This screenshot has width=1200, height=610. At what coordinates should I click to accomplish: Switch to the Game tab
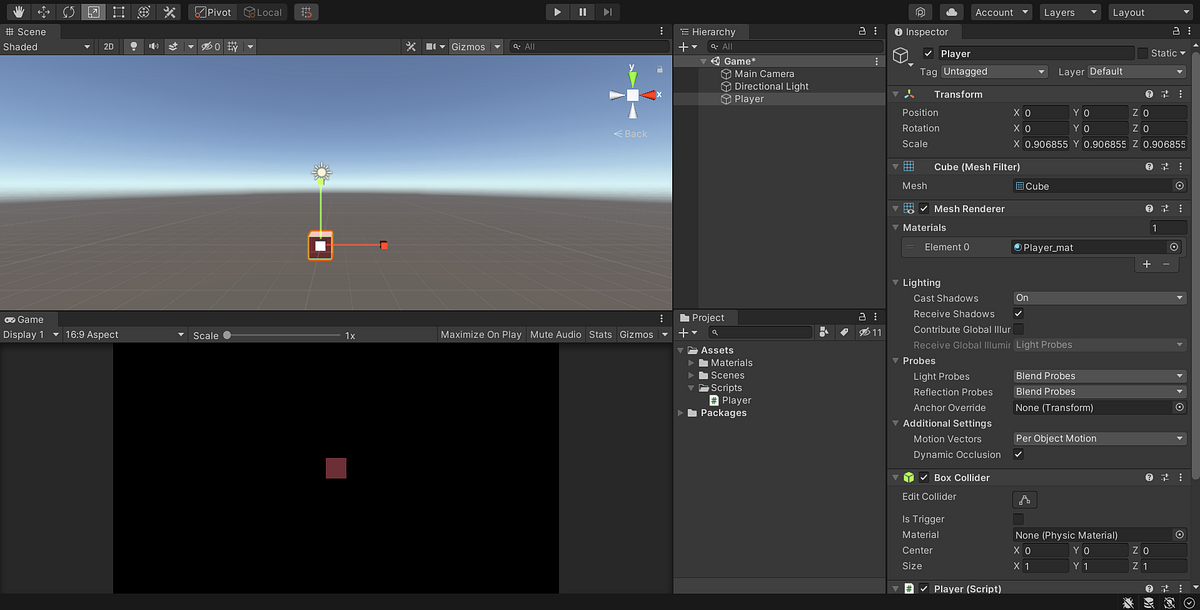[x=27, y=319]
